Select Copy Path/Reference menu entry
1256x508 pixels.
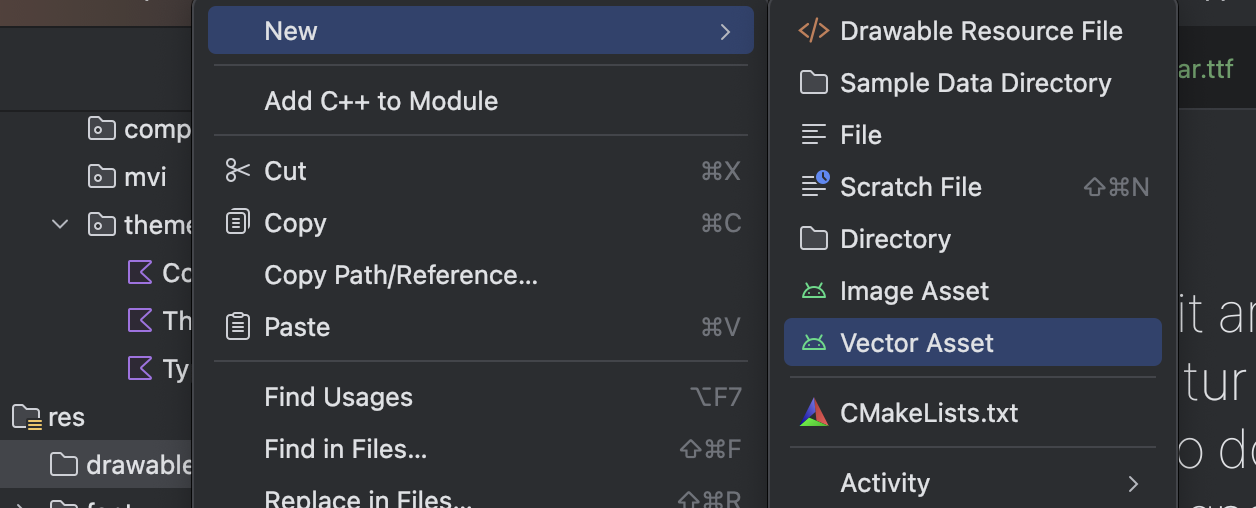[x=400, y=275]
